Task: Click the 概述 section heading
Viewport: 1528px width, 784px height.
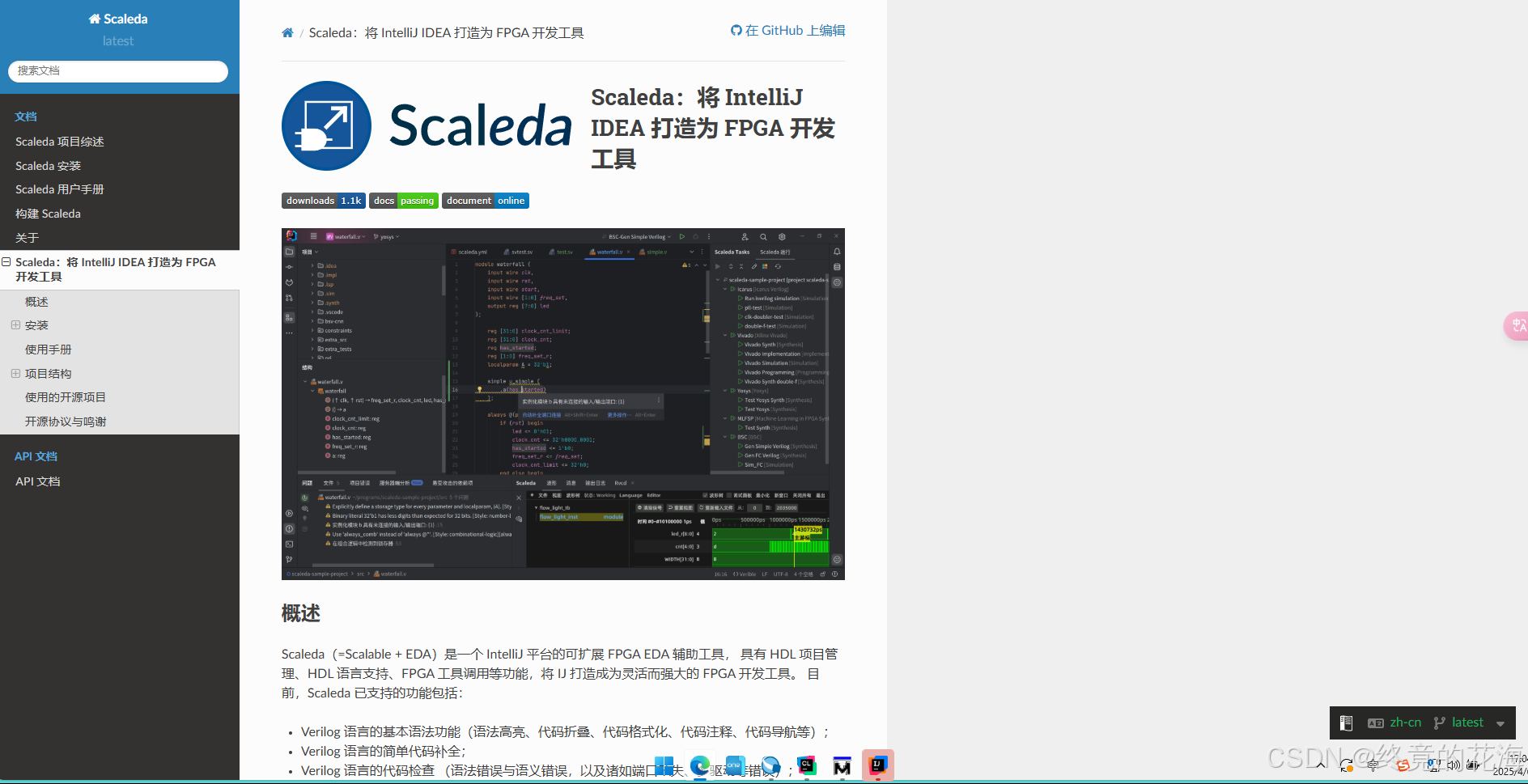Action: click(x=301, y=613)
